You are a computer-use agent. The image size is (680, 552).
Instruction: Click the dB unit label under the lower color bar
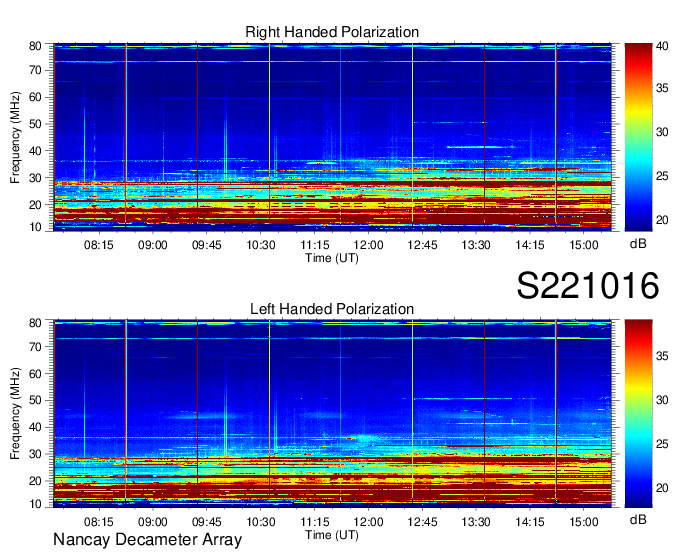[638, 520]
